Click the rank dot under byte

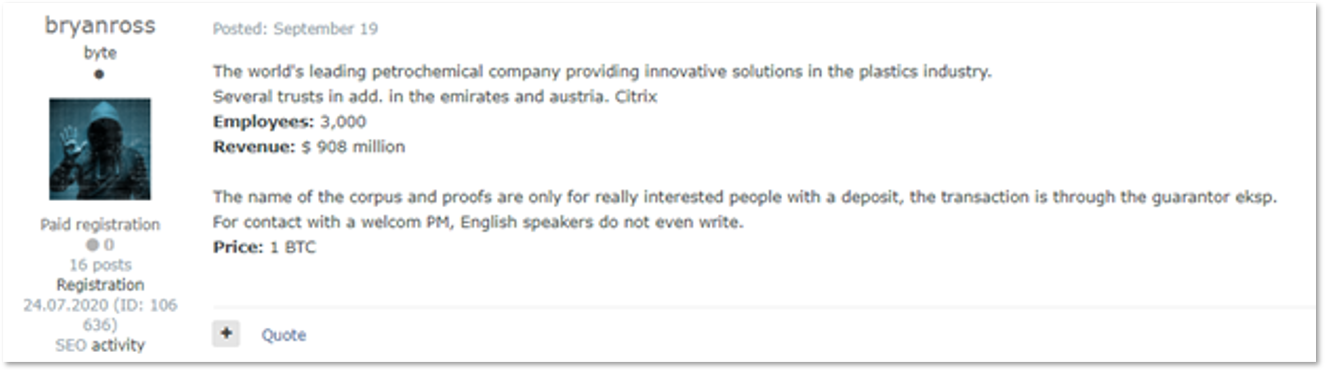point(100,74)
